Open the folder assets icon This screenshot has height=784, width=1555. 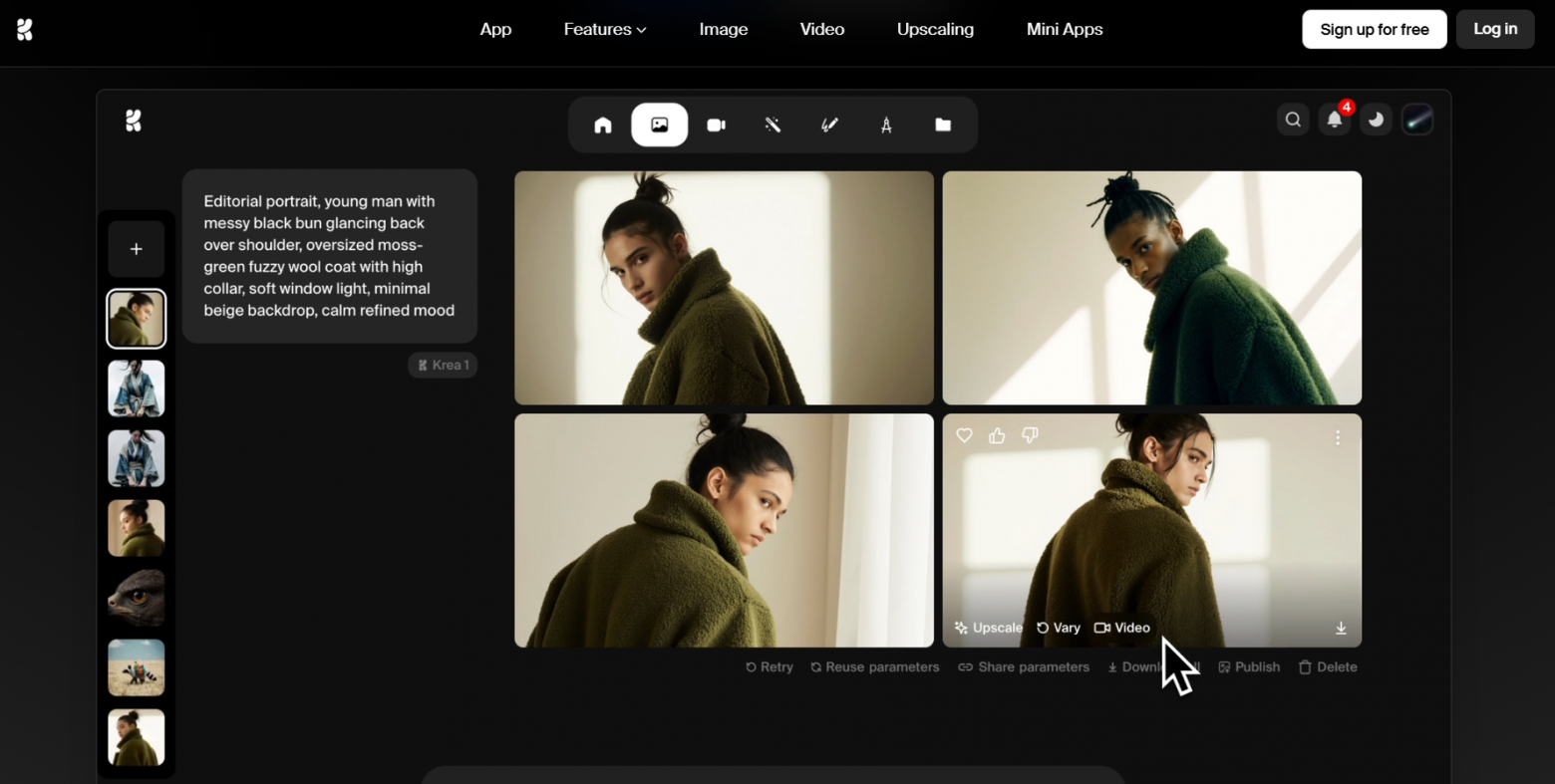pyautogui.click(x=943, y=125)
